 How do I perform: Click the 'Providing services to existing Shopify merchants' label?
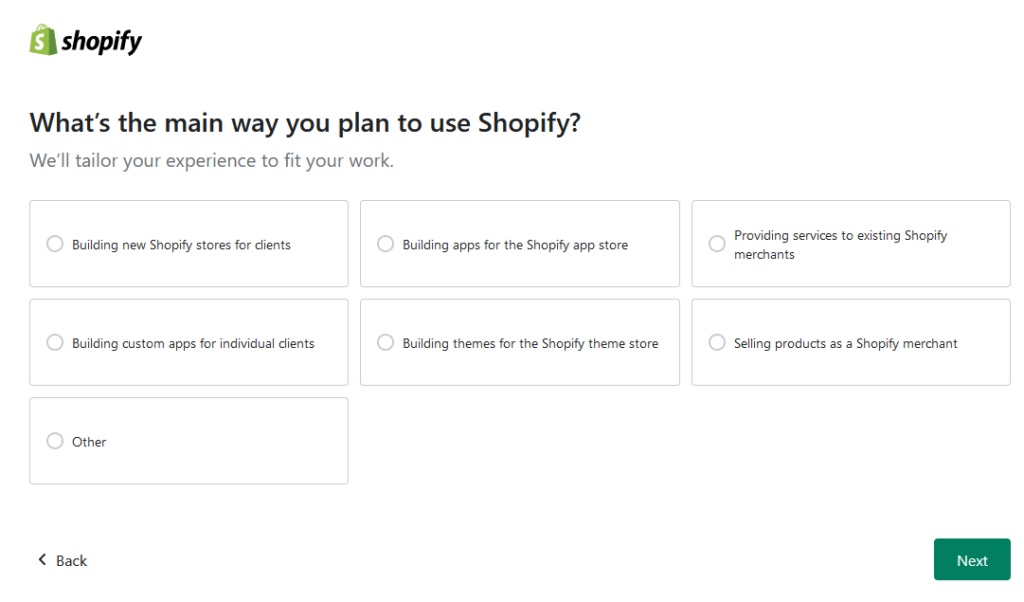click(840, 245)
